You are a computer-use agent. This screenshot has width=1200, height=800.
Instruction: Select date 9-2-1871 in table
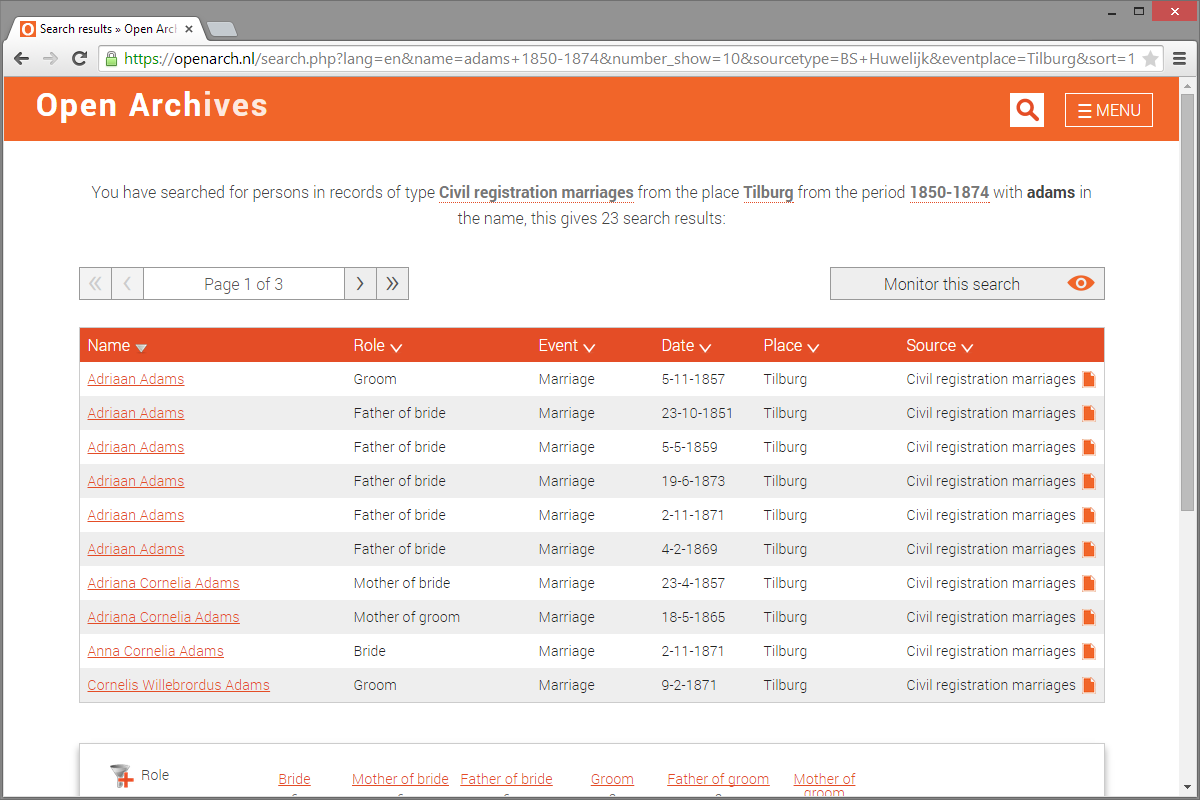click(689, 685)
